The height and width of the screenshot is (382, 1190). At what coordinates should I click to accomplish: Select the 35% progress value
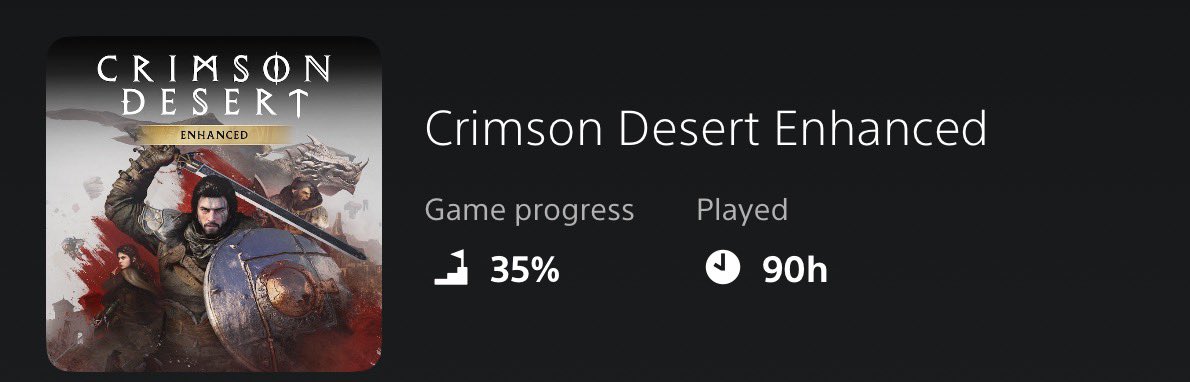tap(524, 270)
